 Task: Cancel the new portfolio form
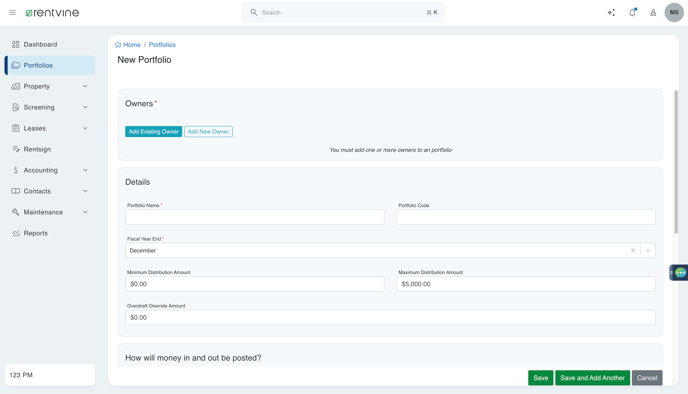tap(647, 378)
